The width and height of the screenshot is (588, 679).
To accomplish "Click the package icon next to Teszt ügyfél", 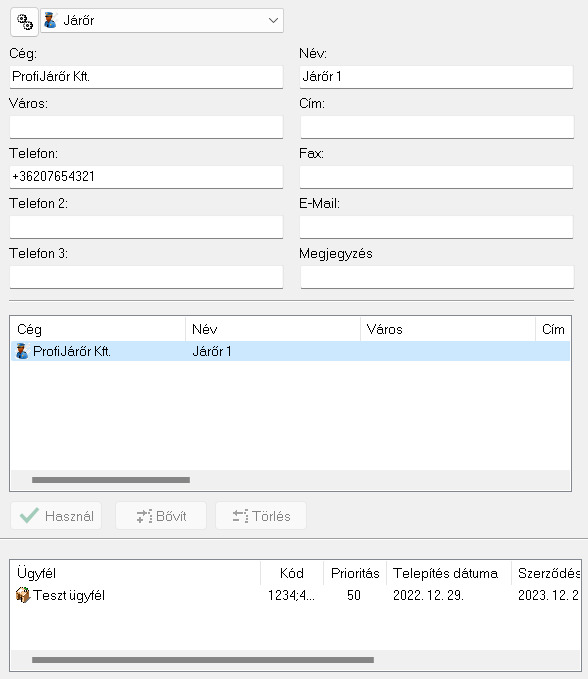I will (23, 595).
